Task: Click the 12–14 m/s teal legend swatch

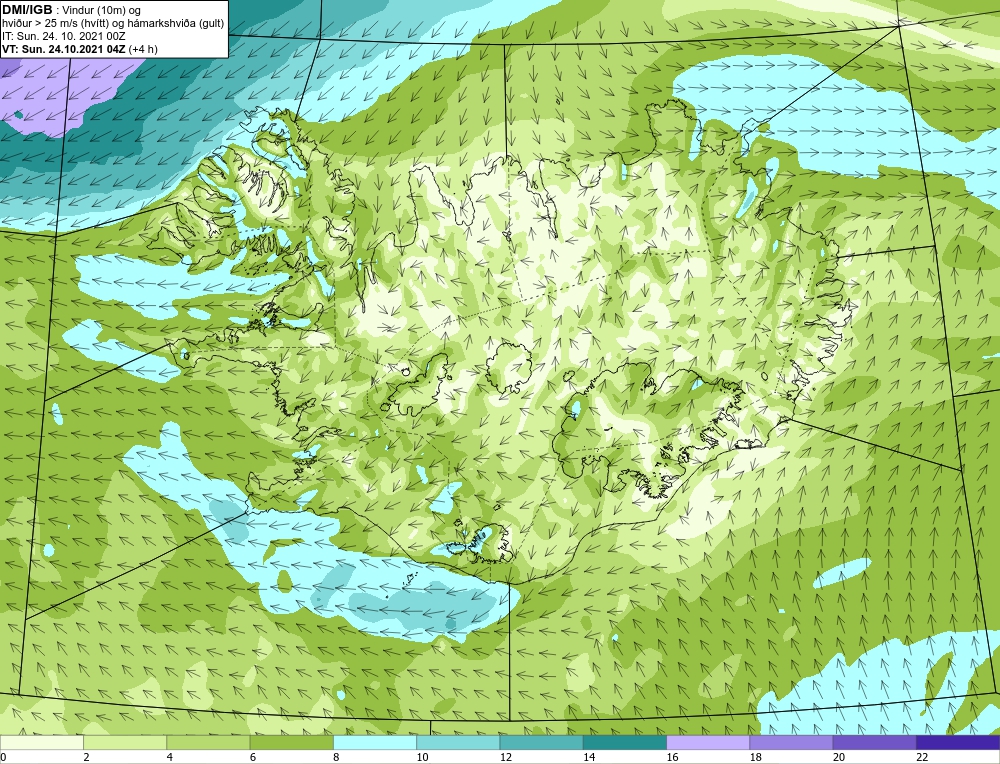Action: pos(541,742)
